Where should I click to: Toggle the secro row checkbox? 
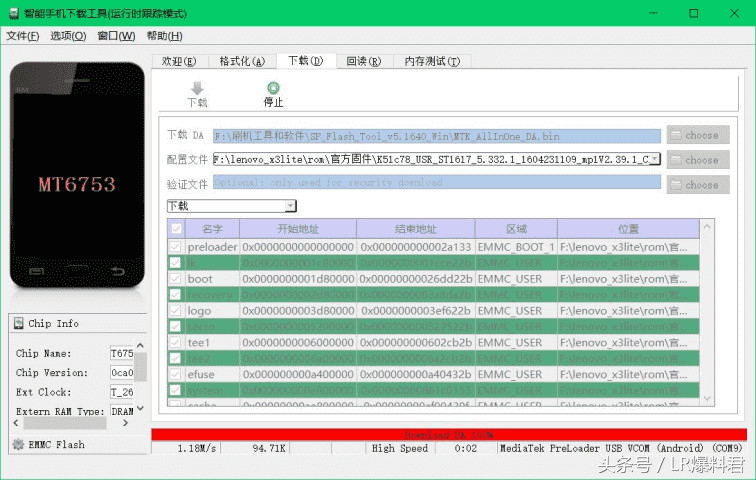pos(175,326)
